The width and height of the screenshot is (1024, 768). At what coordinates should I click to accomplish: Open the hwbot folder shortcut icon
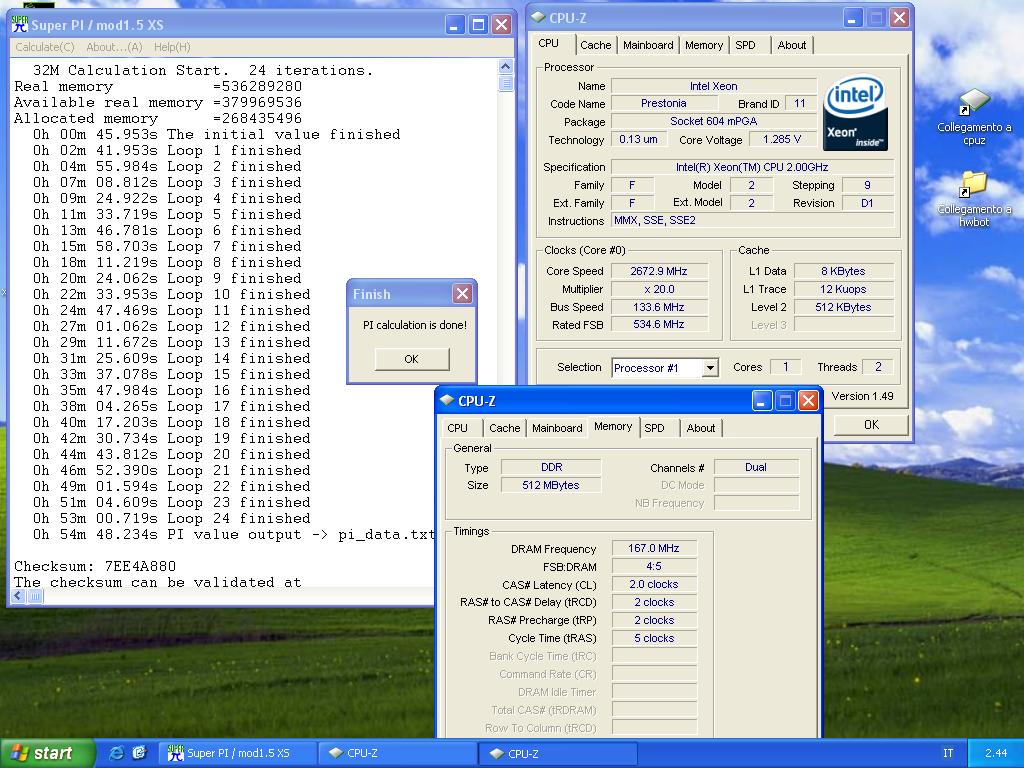point(974,184)
